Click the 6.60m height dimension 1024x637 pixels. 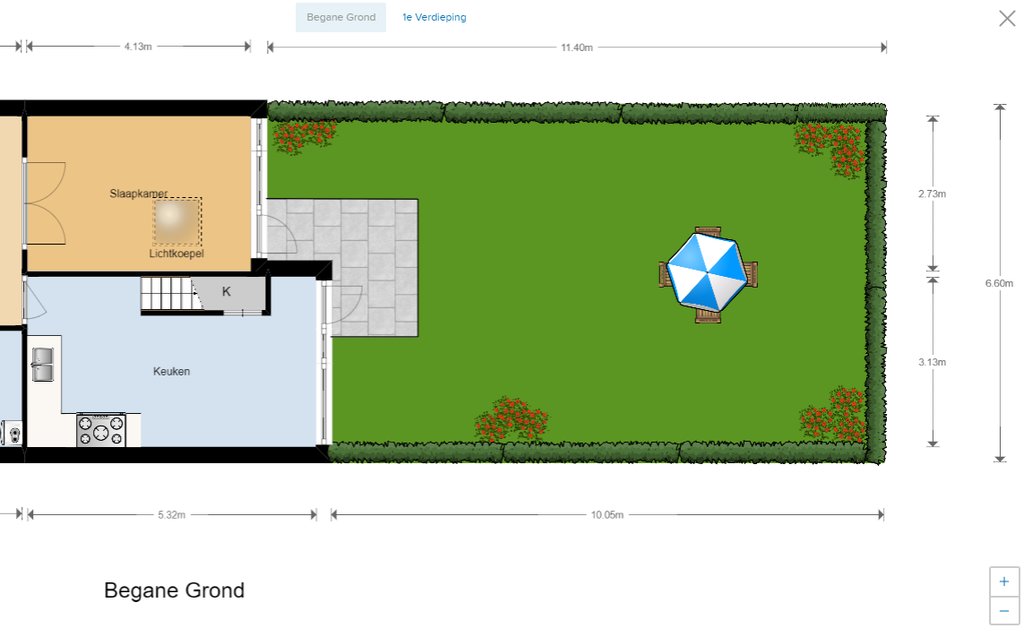999,283
